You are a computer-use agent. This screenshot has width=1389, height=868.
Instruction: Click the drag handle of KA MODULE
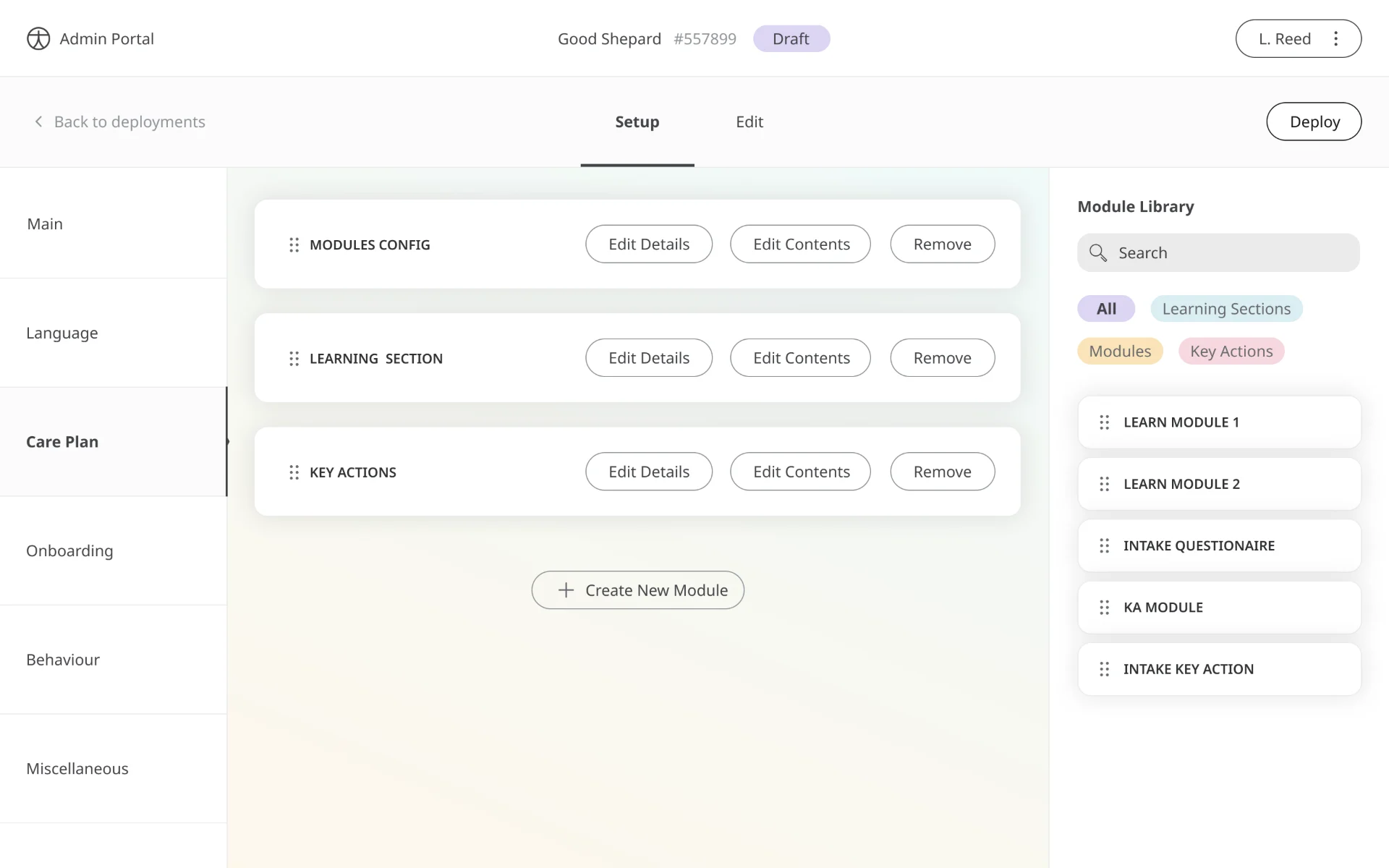(1104, 607)
